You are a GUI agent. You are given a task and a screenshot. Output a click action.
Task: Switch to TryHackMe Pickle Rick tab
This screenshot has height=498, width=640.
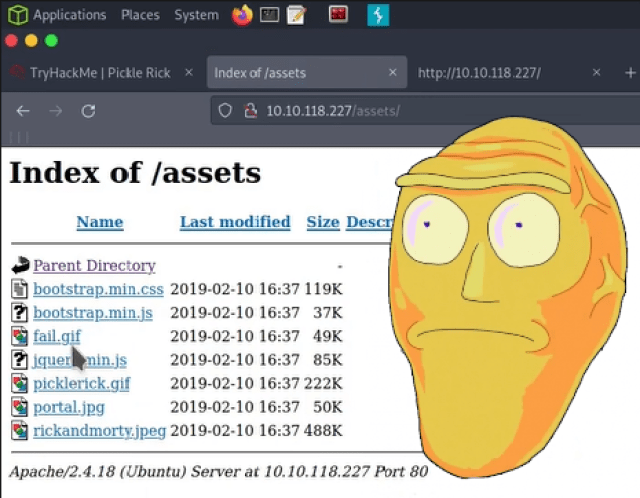pos(100,73)
